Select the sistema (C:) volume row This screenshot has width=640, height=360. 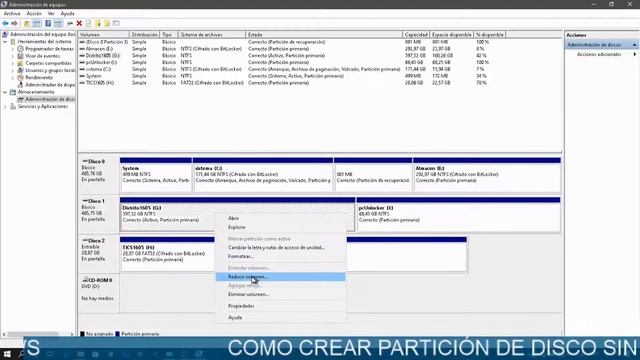tap(292, 69)
